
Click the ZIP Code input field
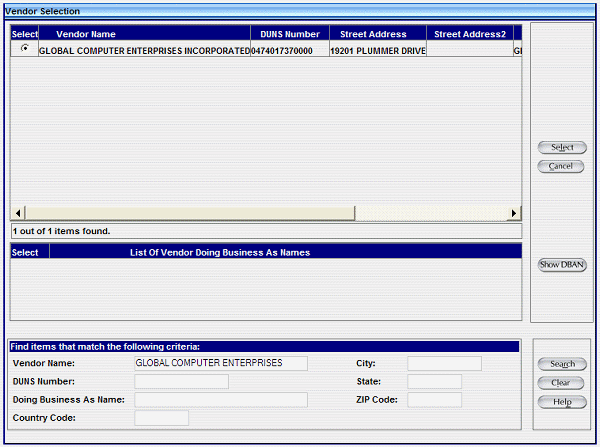[434, 400]
